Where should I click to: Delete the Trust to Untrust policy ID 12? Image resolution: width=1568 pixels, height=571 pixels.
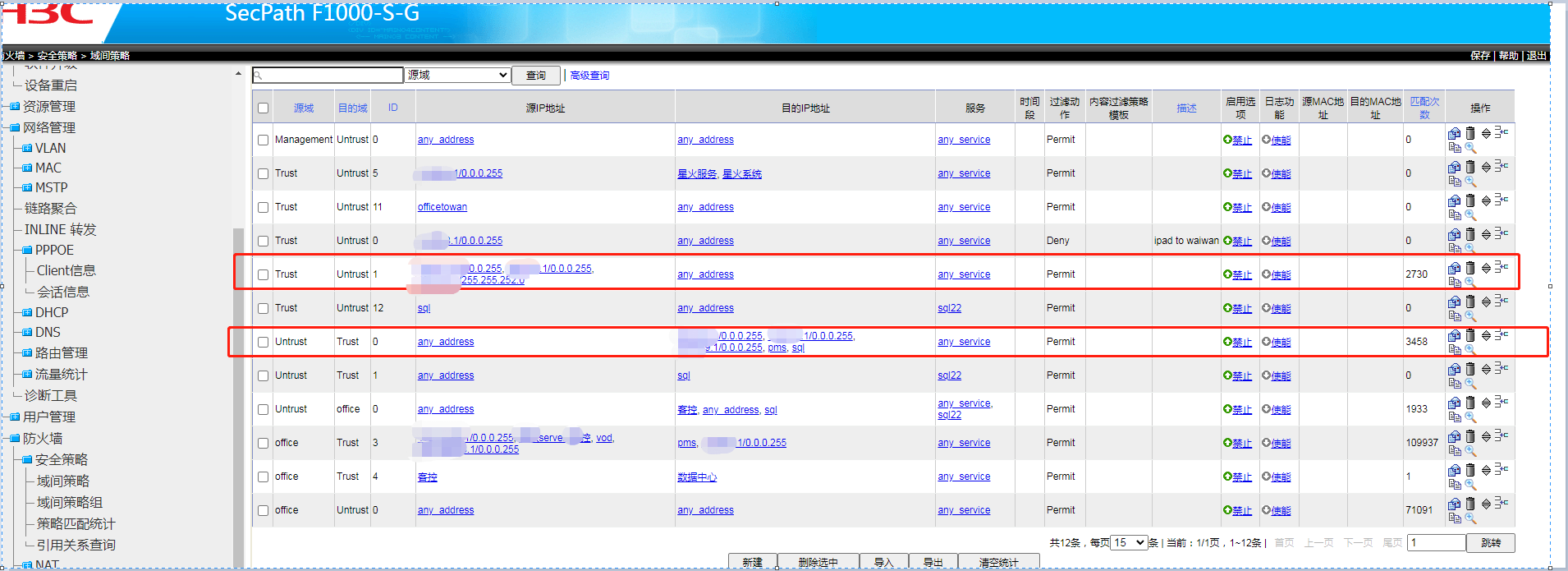1470,302
